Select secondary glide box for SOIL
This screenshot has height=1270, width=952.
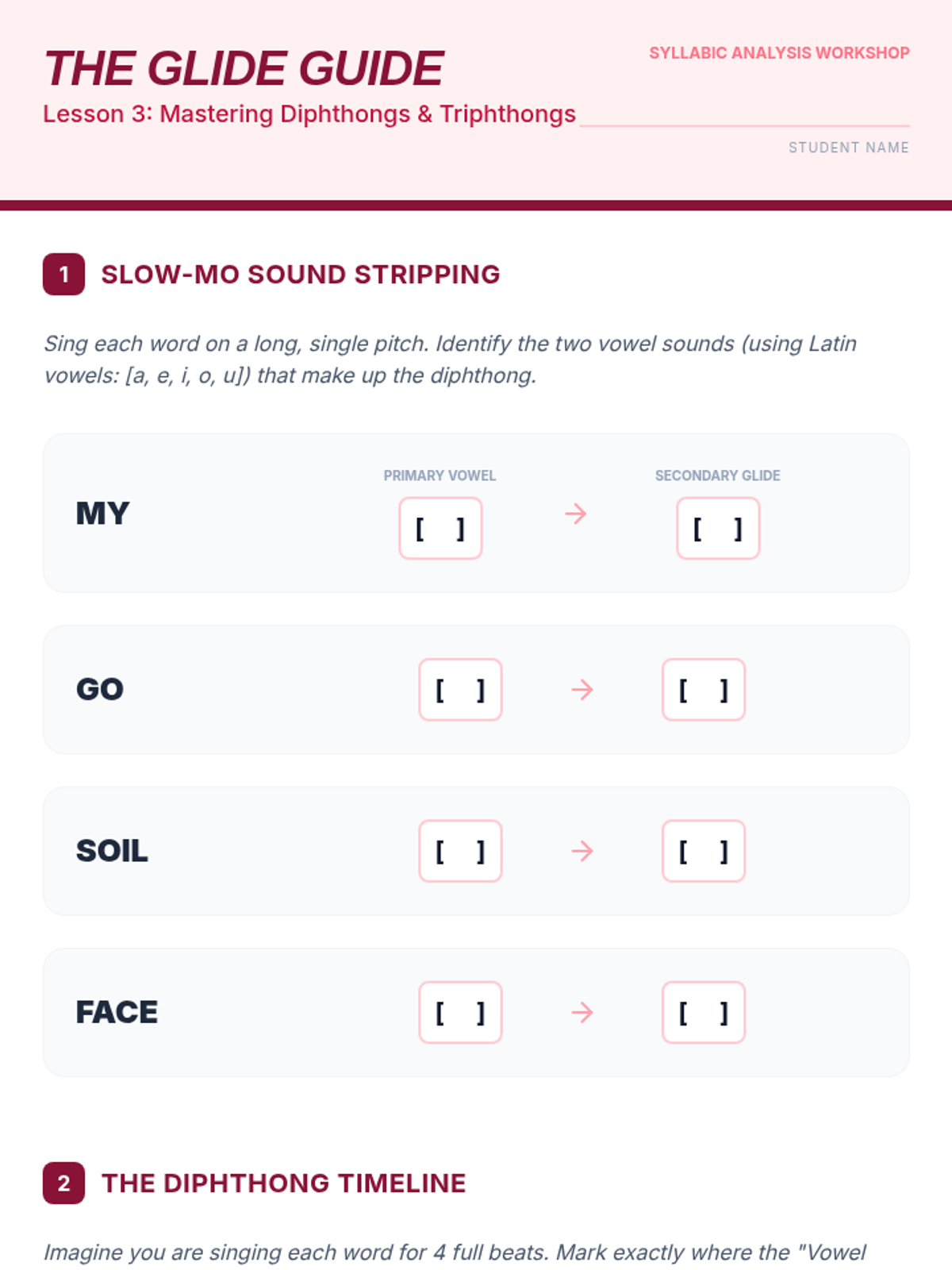(x=704, y=852)
